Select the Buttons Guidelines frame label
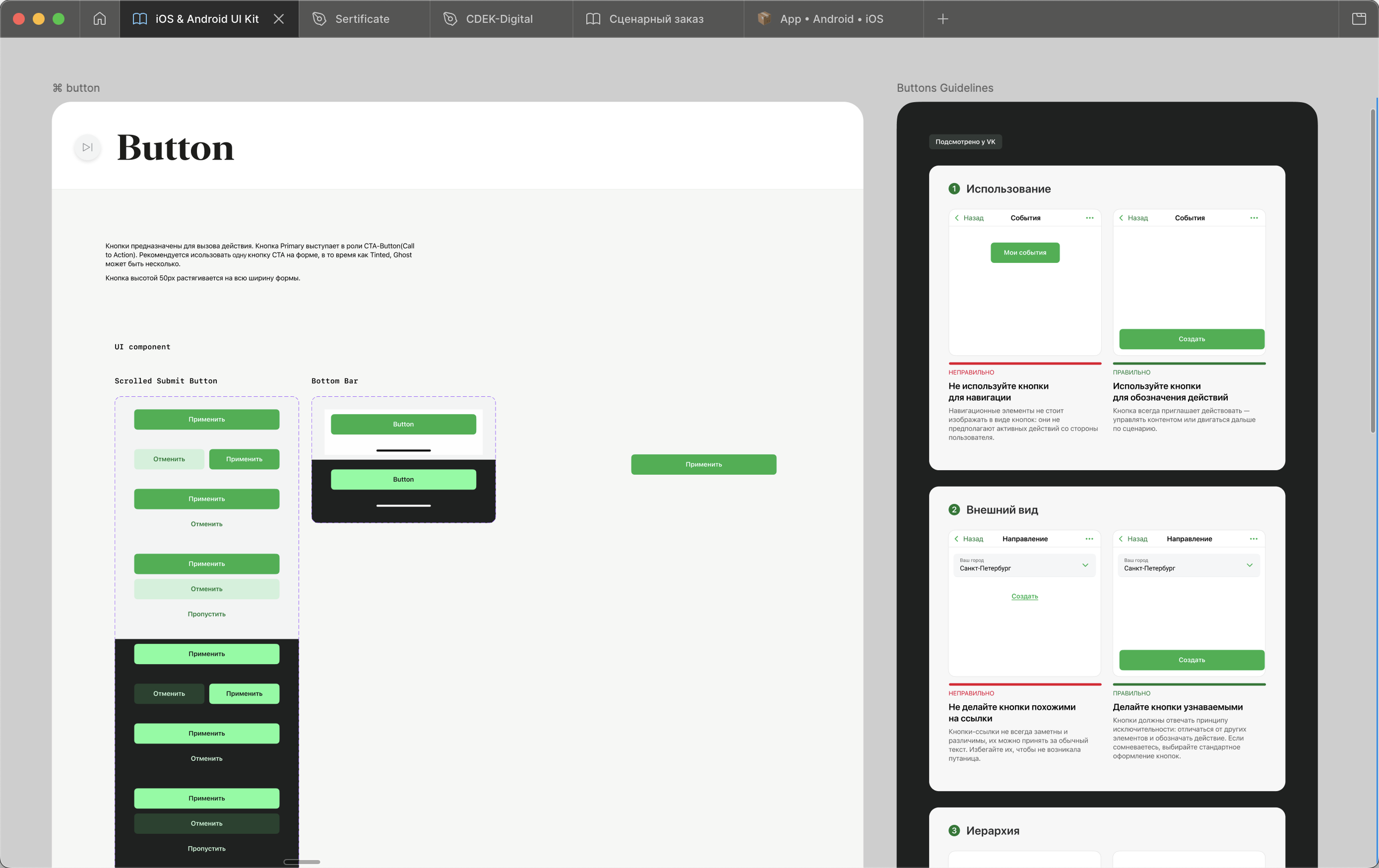 pos(945,88)
